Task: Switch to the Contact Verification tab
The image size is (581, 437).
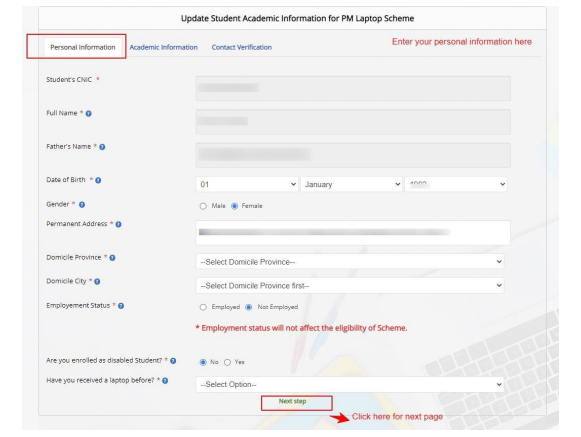Action: (x=242, y=47)
